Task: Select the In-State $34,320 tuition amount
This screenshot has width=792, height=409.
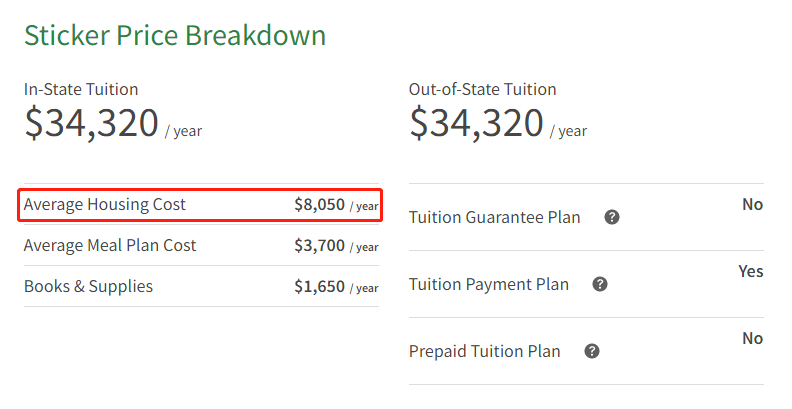Action: 91,123
